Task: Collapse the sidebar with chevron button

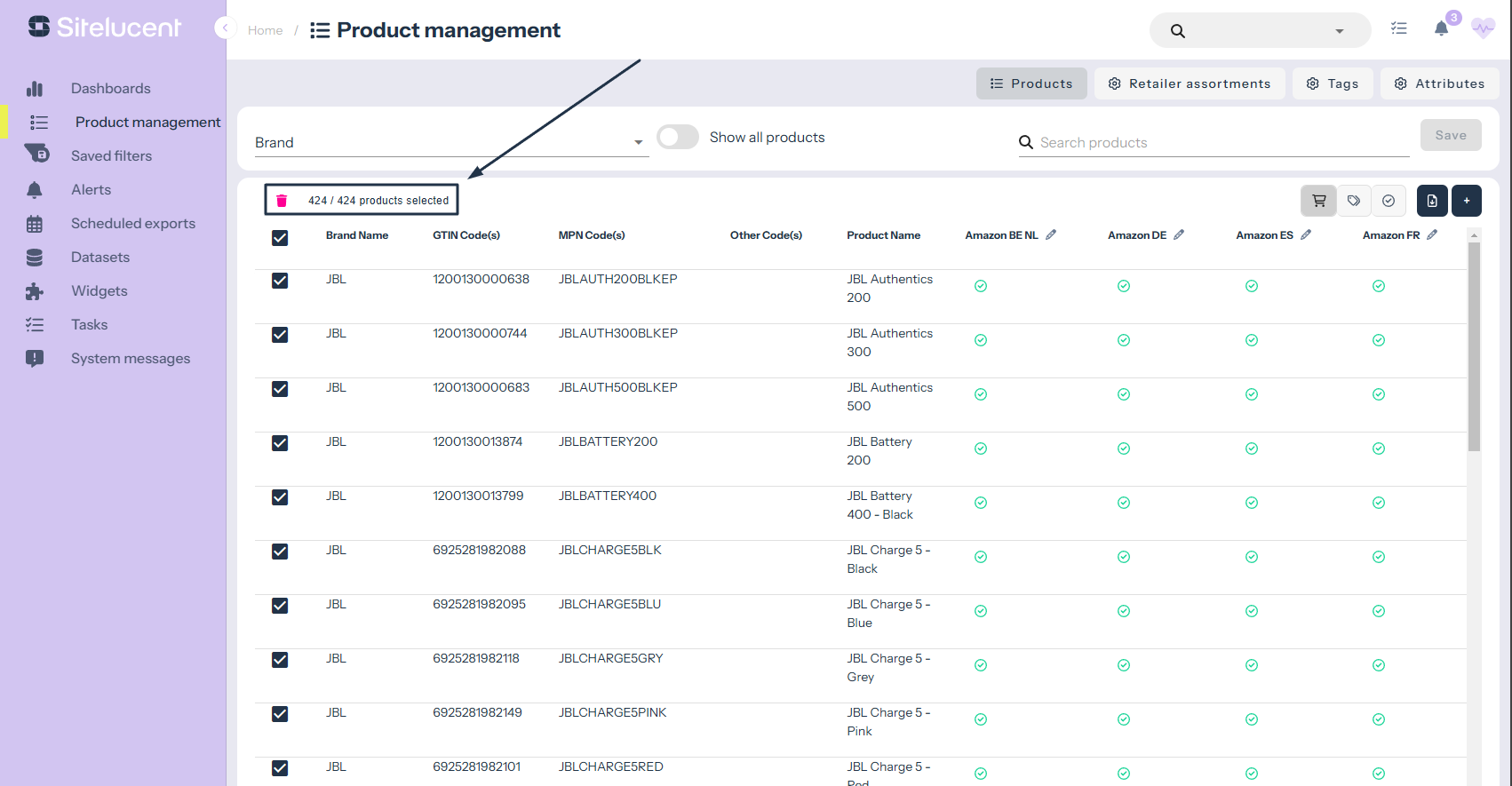Action: click(225, 28)
